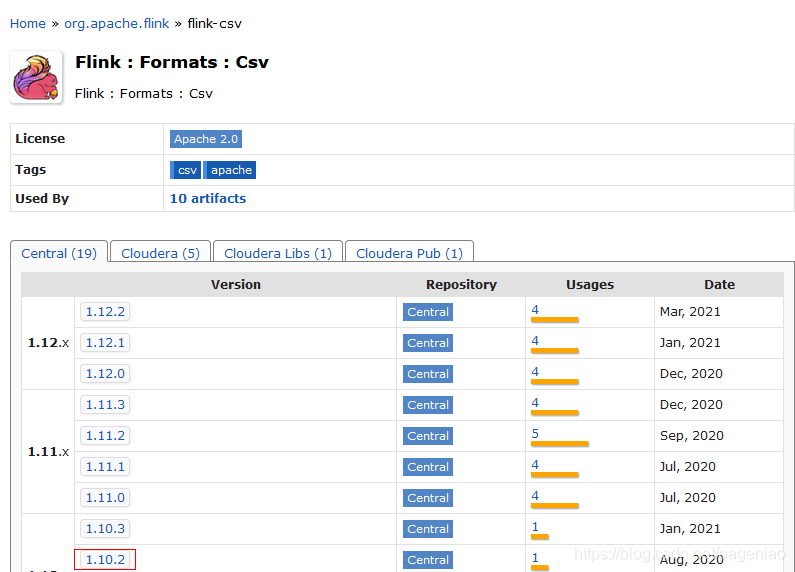Viewport: 795px width, 572px height.
Task: Click Central repository badge for 1.12.1
Action: (x=428, y=343)
